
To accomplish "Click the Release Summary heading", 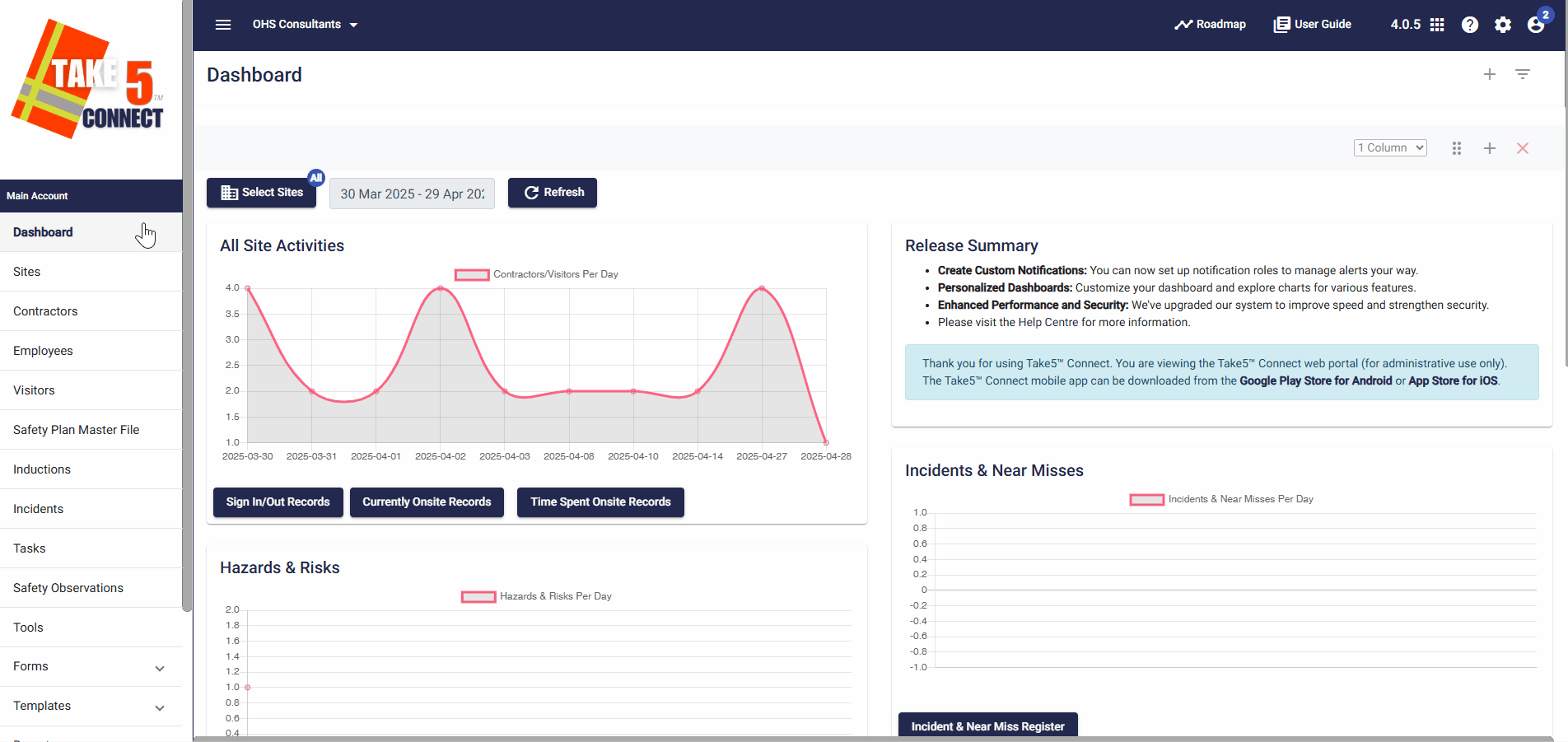I will pos(971,245).
